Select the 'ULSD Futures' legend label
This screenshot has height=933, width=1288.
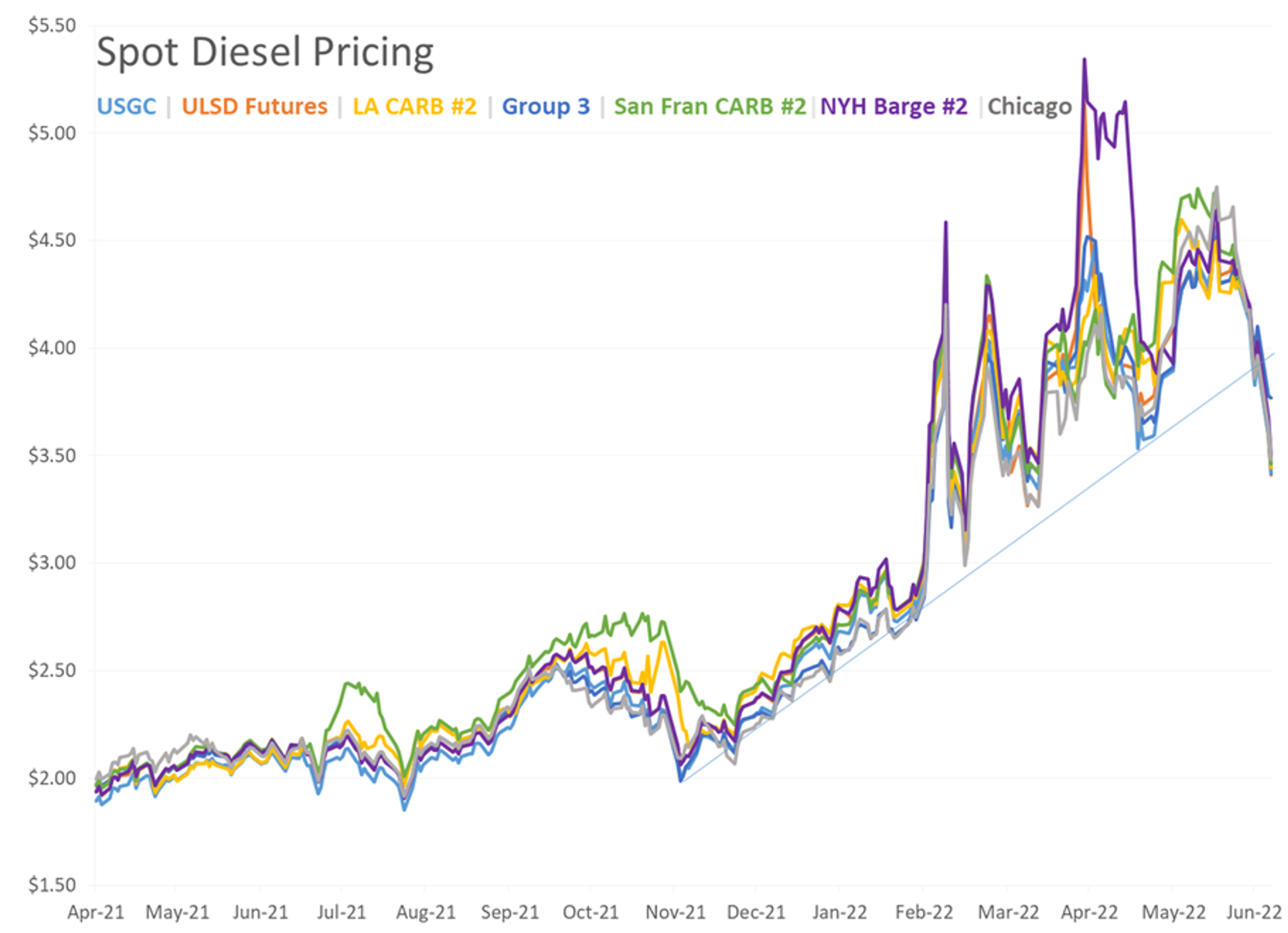[x=255, y=106]
